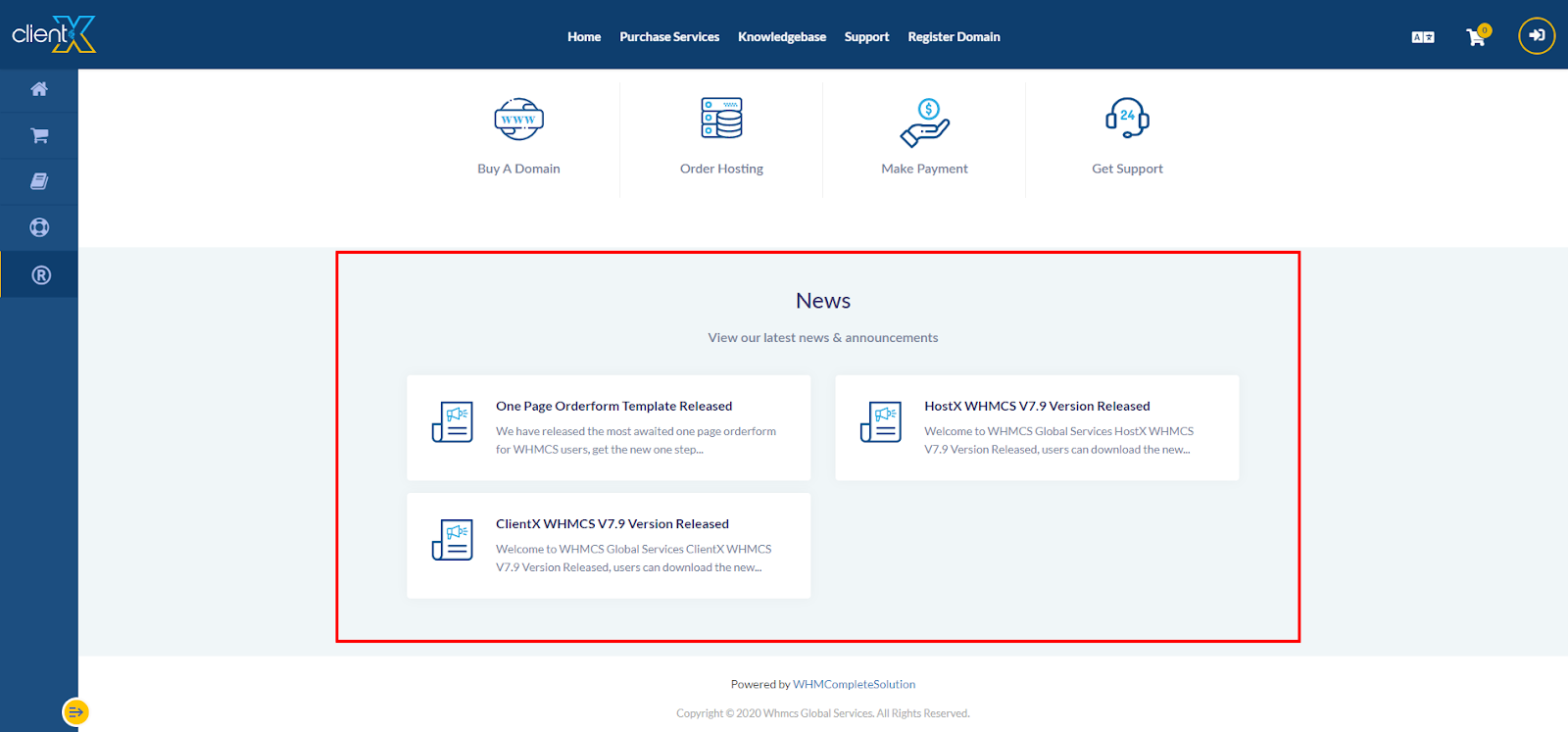Open the sidebar knowledgebase book icon
The image size is (1568, 732).
pos(39,181)
